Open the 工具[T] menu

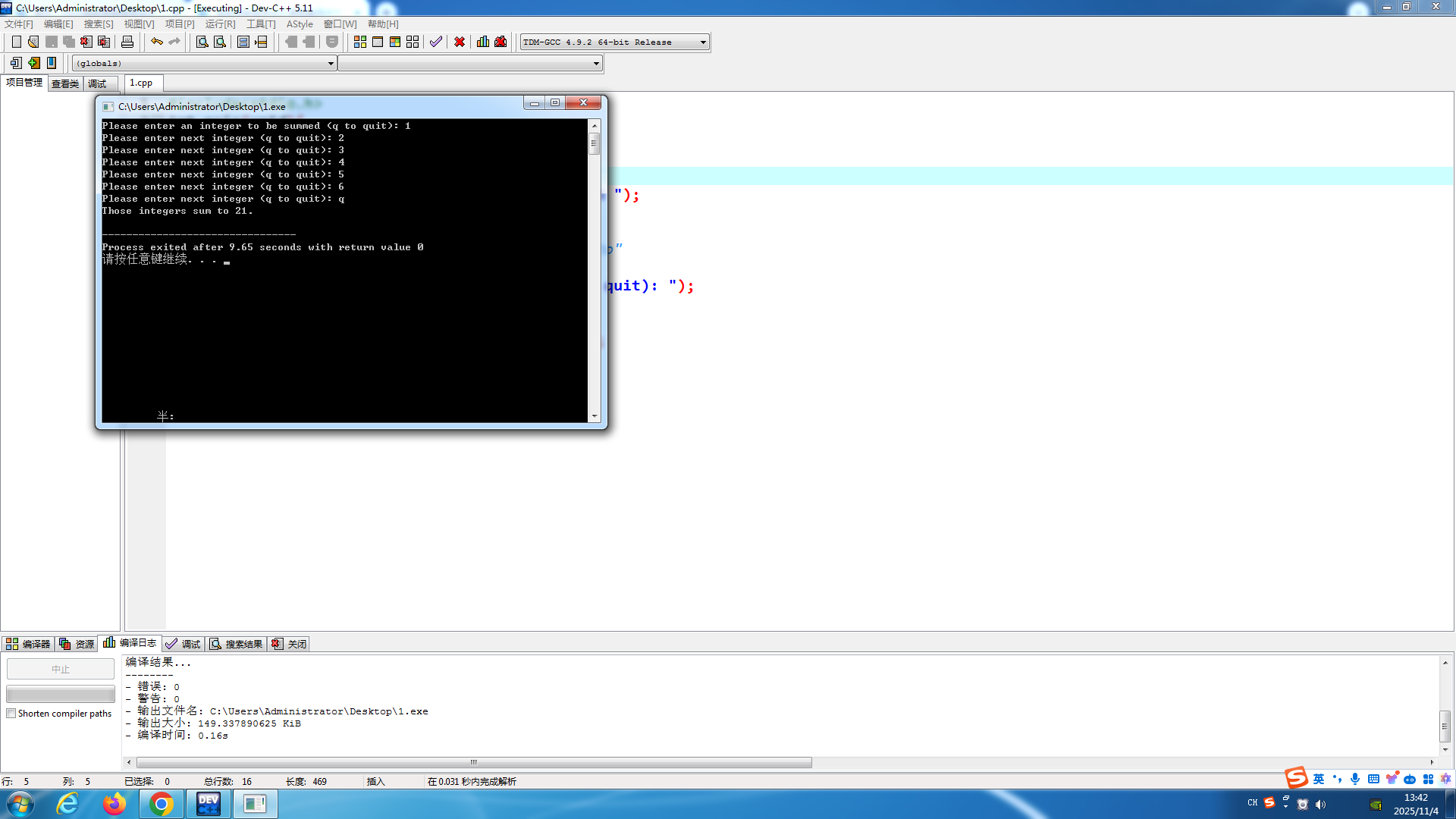(x=261, y=24)
